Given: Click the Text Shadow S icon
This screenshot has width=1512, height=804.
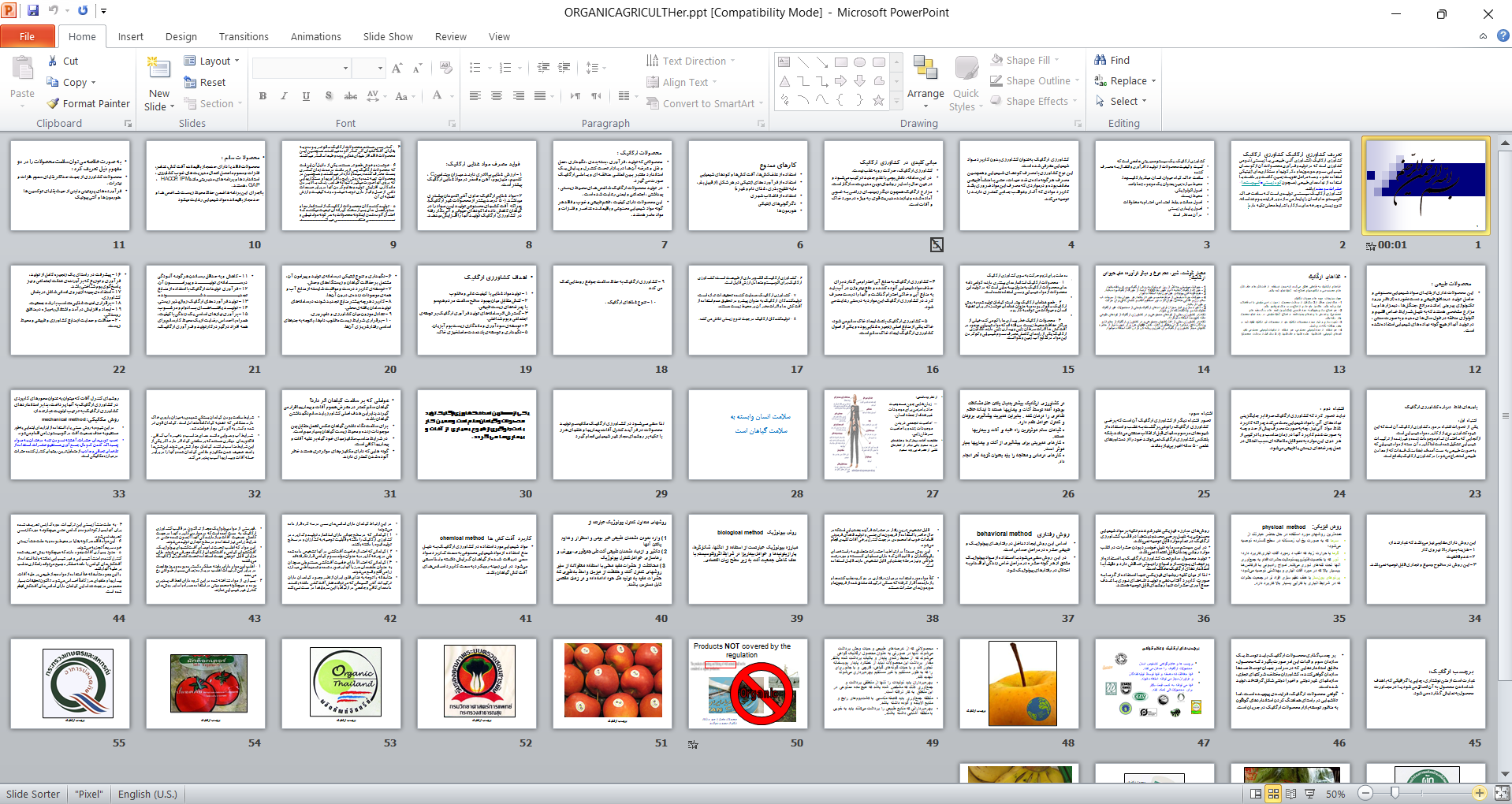Looking at the screenshot, I should coord(329,96).
